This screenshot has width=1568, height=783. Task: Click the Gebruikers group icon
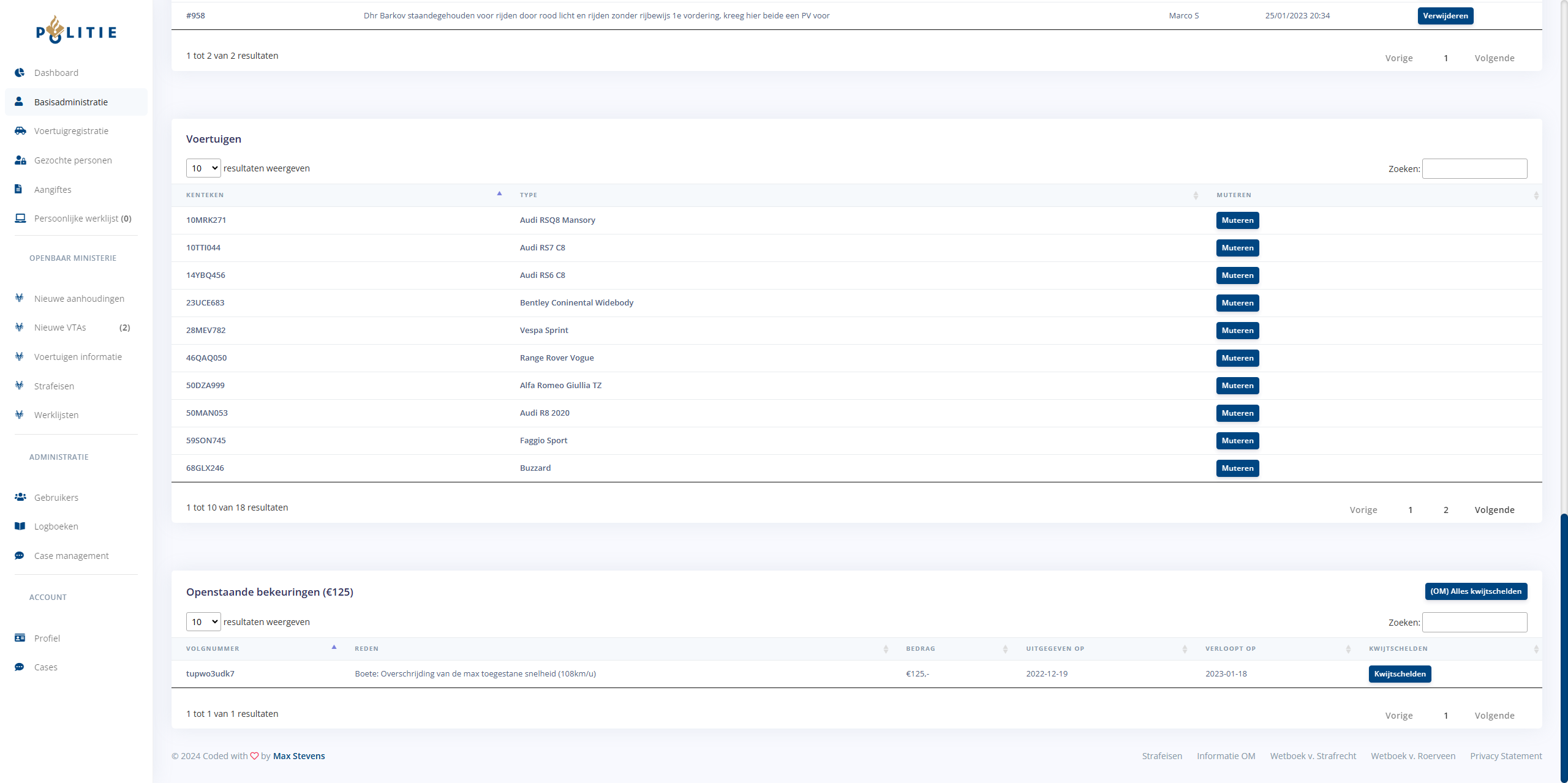(x=20, y=497)
